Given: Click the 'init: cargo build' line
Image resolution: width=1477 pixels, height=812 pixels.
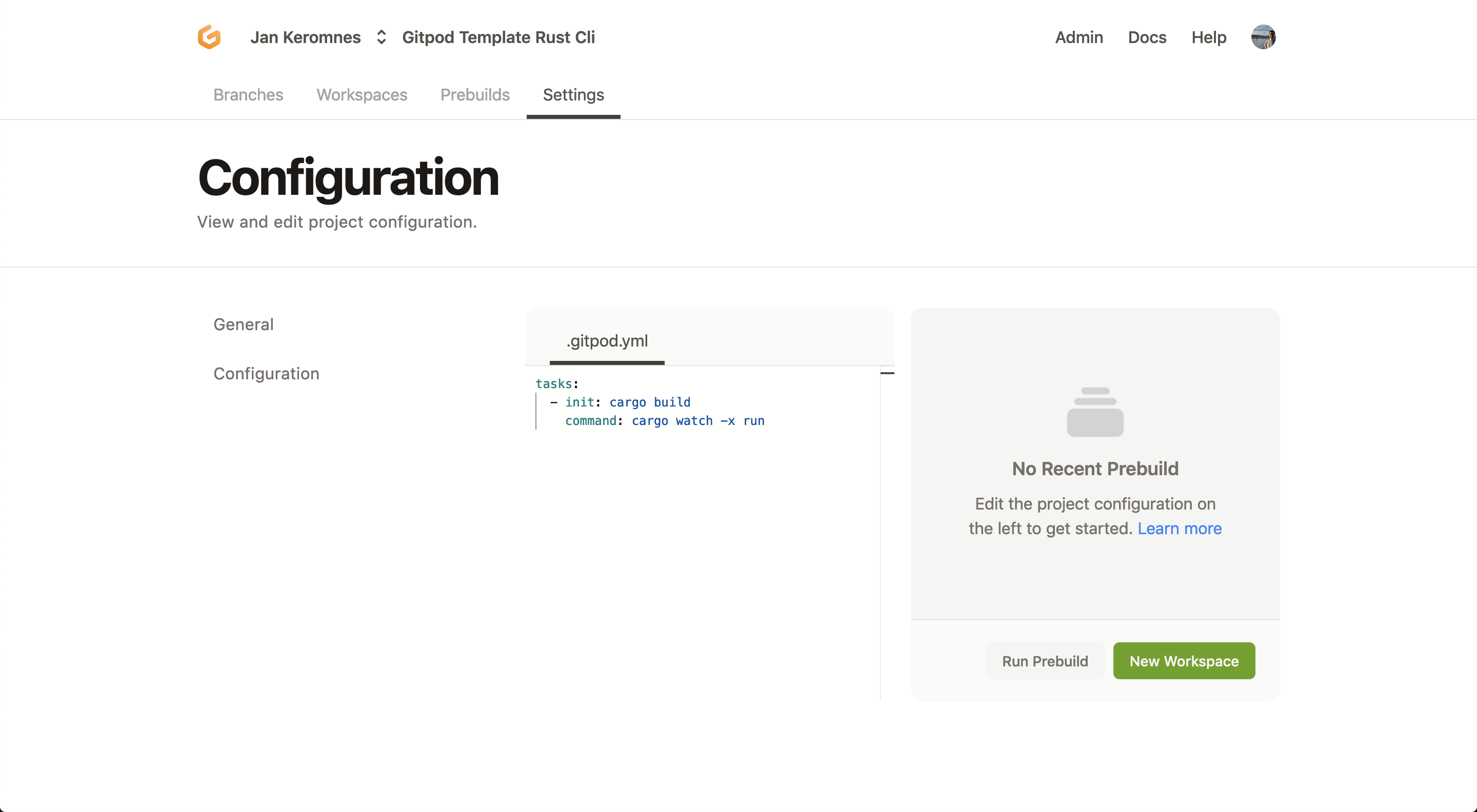Looking at the screenshot, I should 621,402.
